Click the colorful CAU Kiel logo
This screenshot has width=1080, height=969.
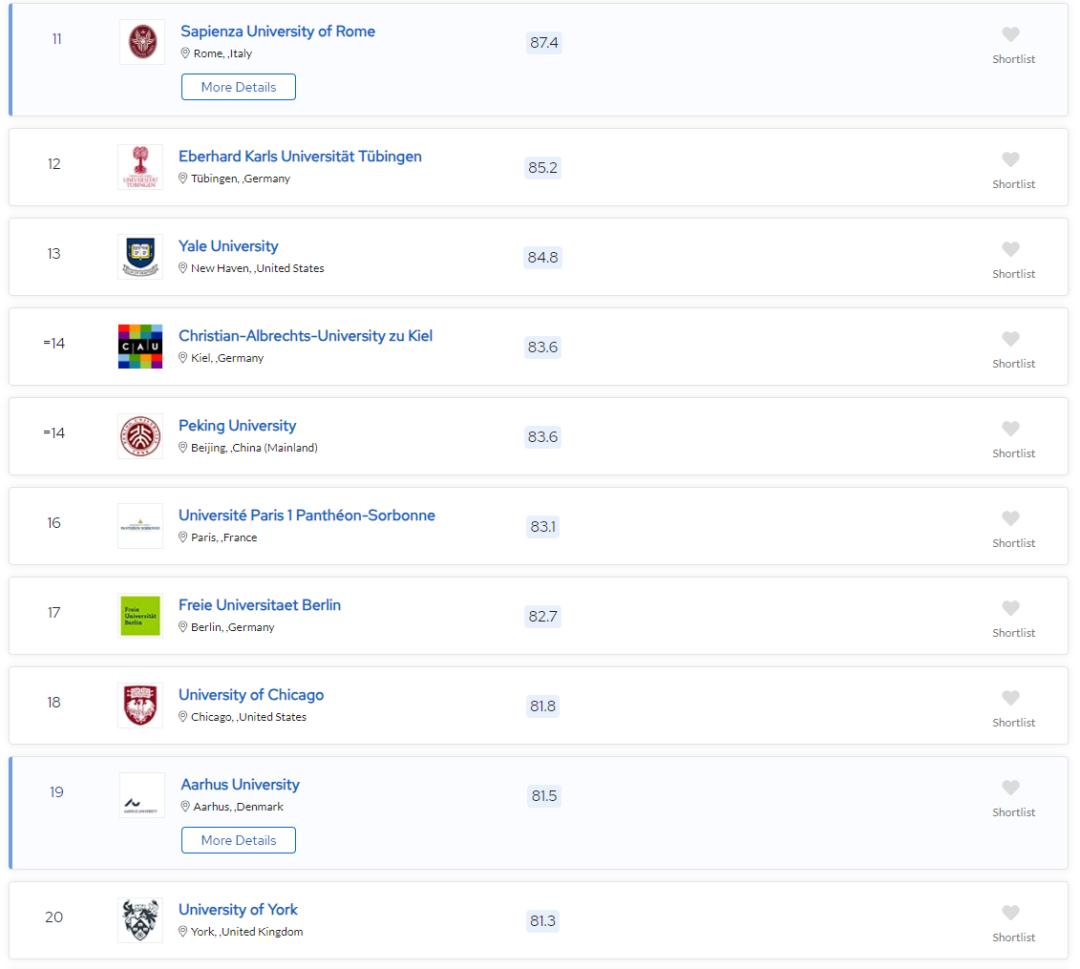(x=139, y=346)
